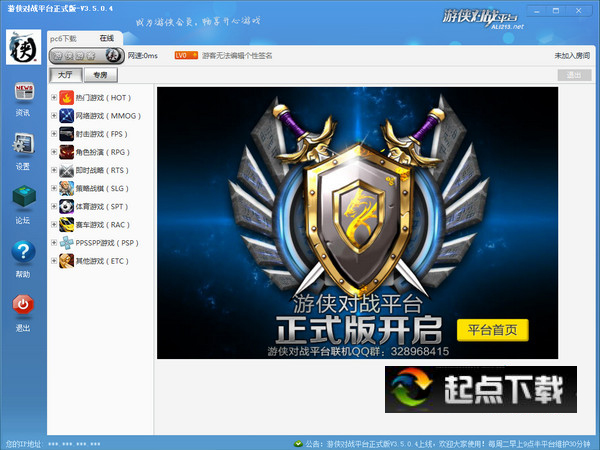Screen dimensions: 600x450
Task: Click the 即时战略 RTS crossed-swords icon
Action: 67,170
